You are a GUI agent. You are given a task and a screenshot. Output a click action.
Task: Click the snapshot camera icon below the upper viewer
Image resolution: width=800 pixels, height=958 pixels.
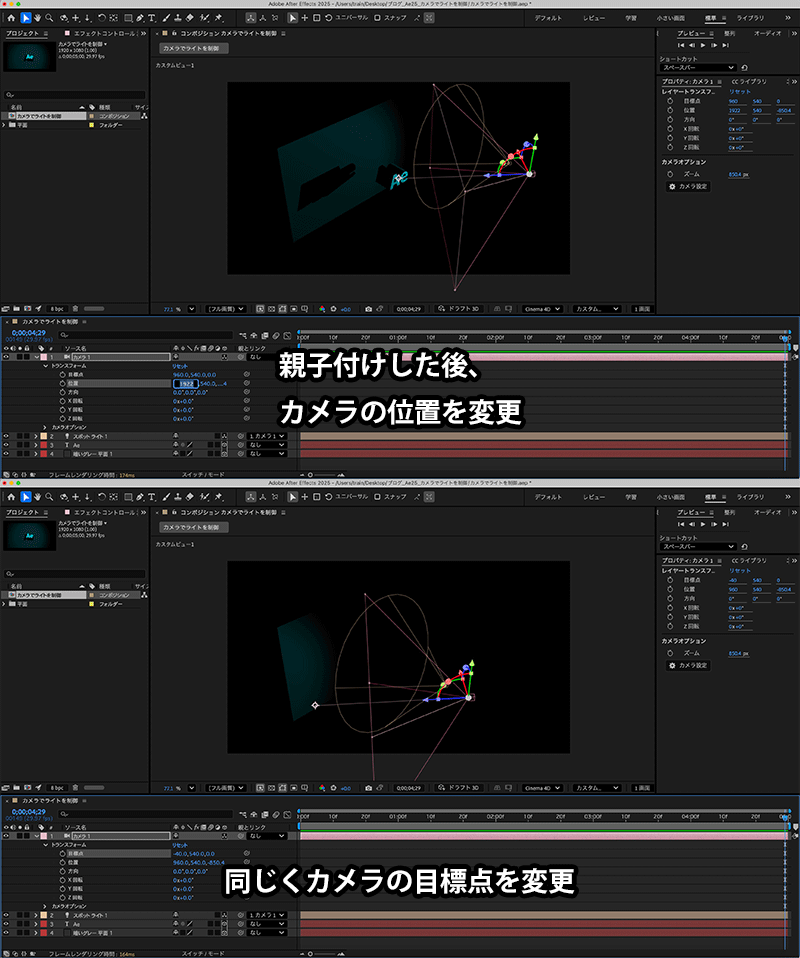pos(368,309)
